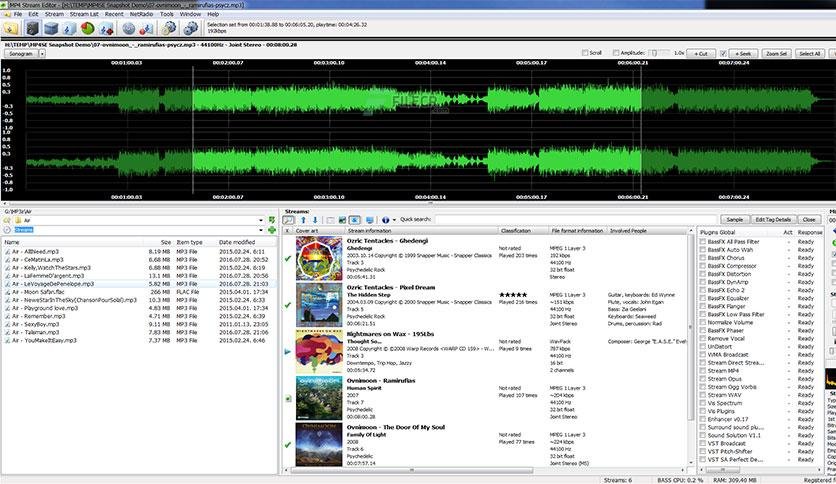Click the gray disc toolbar icon
Screen dimensions: 836x484
click(x=128, y=28)
